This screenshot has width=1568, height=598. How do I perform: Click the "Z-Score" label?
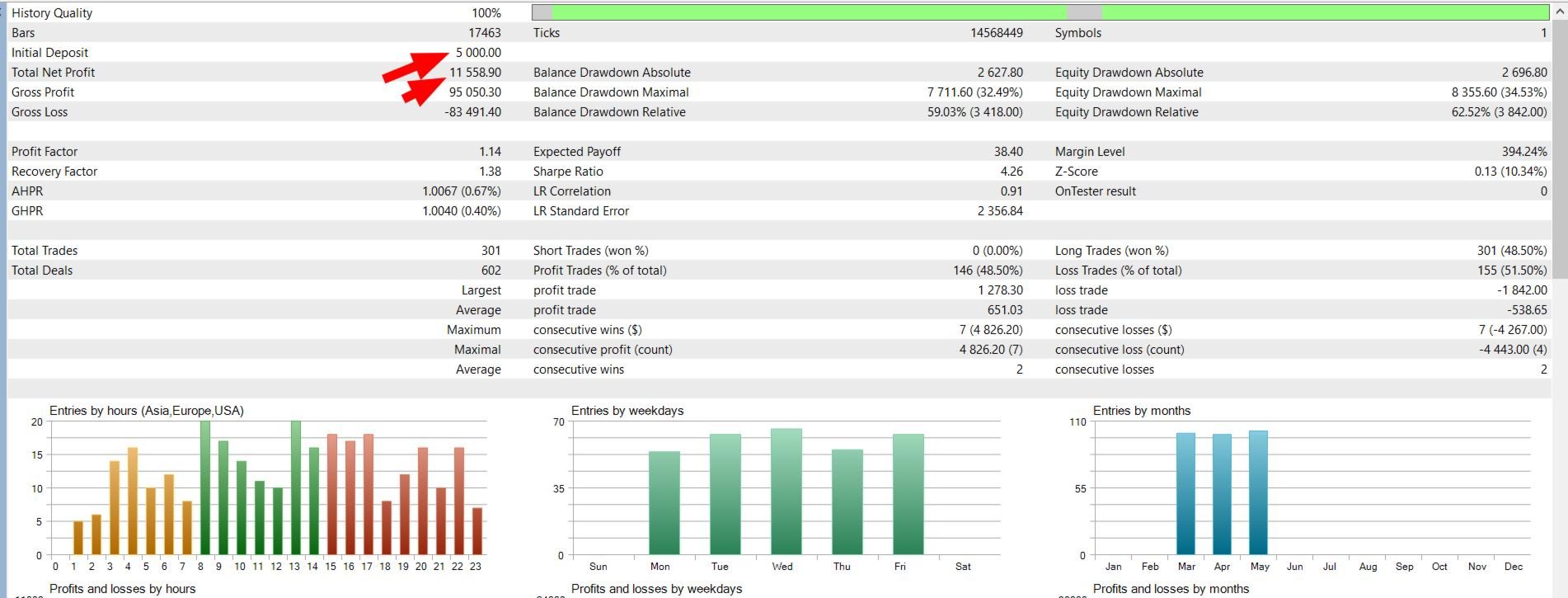pos(1077,172)
